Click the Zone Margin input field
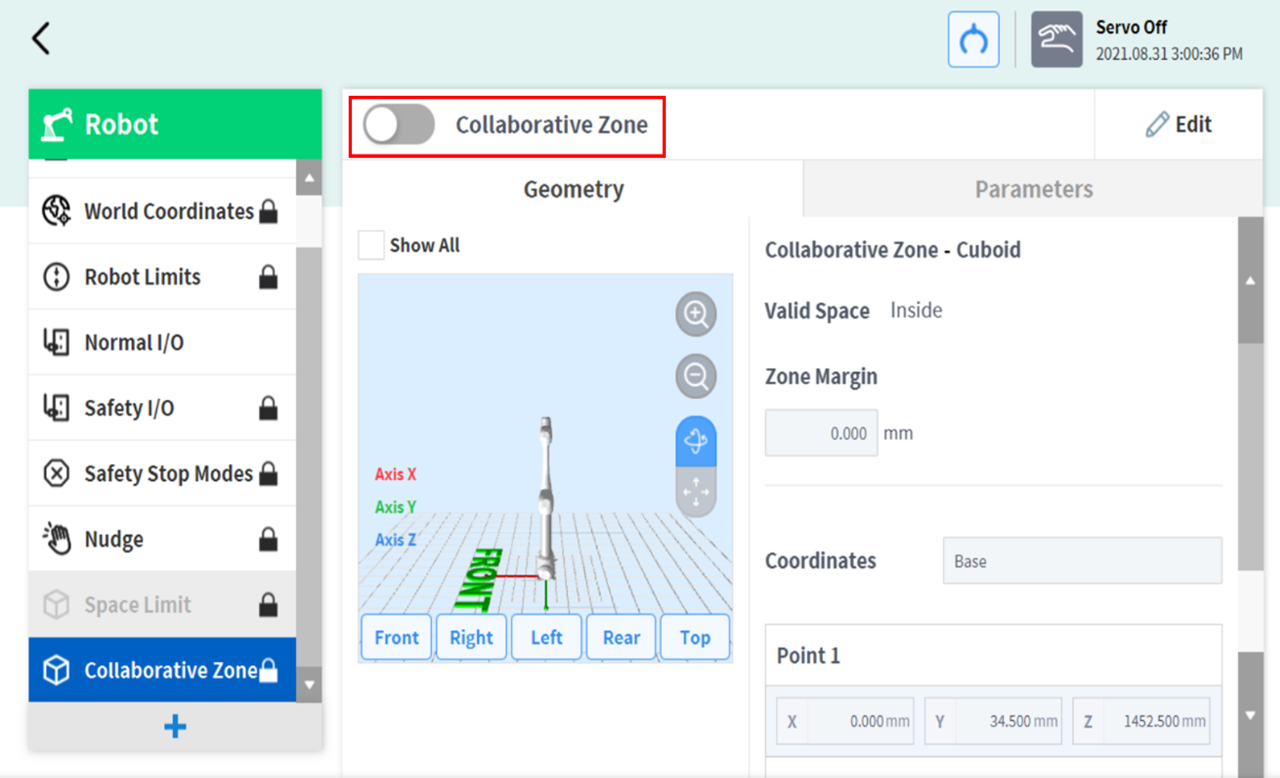1280x778 pixels. 821,433
